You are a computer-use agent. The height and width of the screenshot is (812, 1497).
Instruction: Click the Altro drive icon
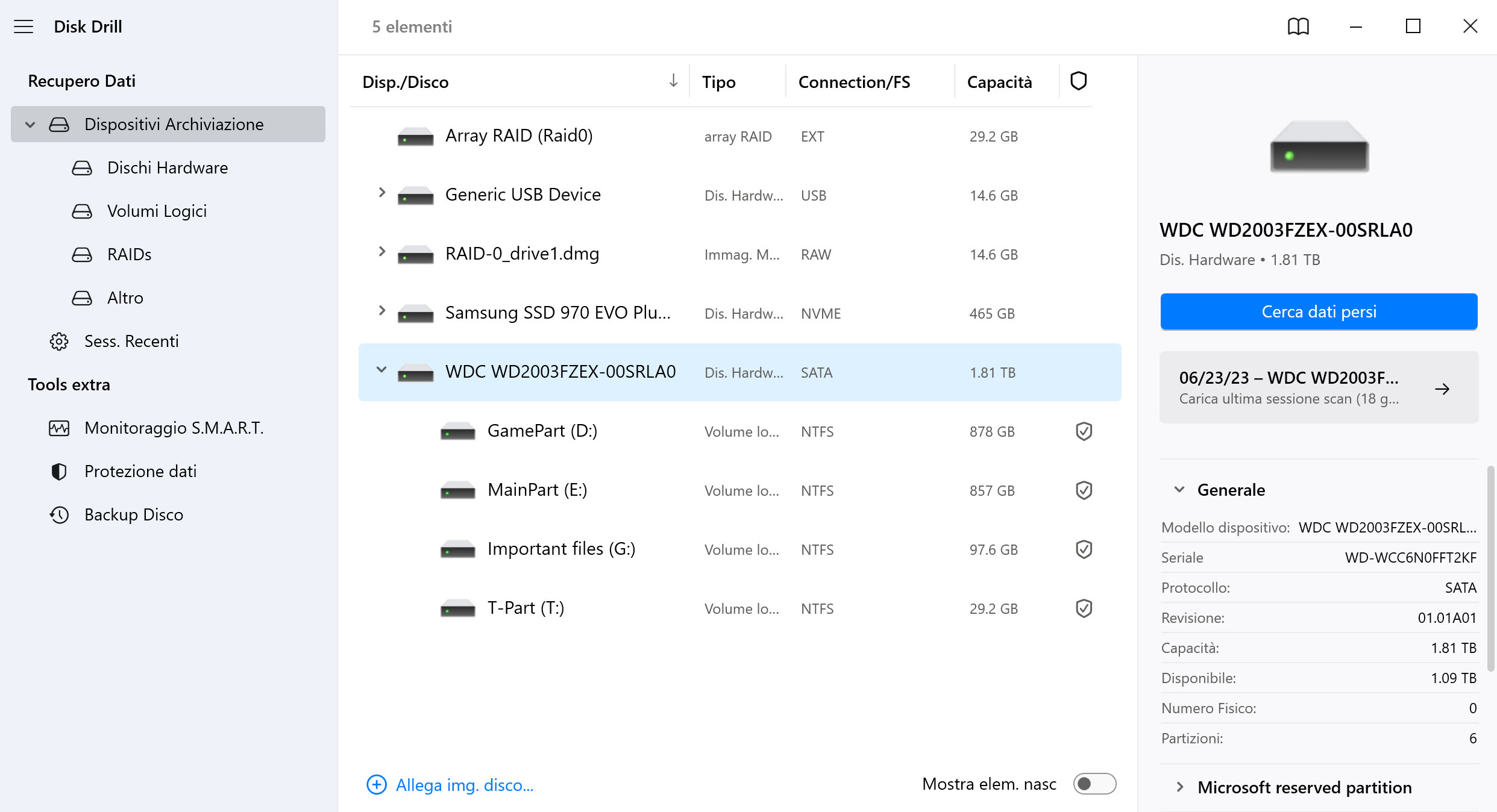pyautogui.click(x=82, y=298)
